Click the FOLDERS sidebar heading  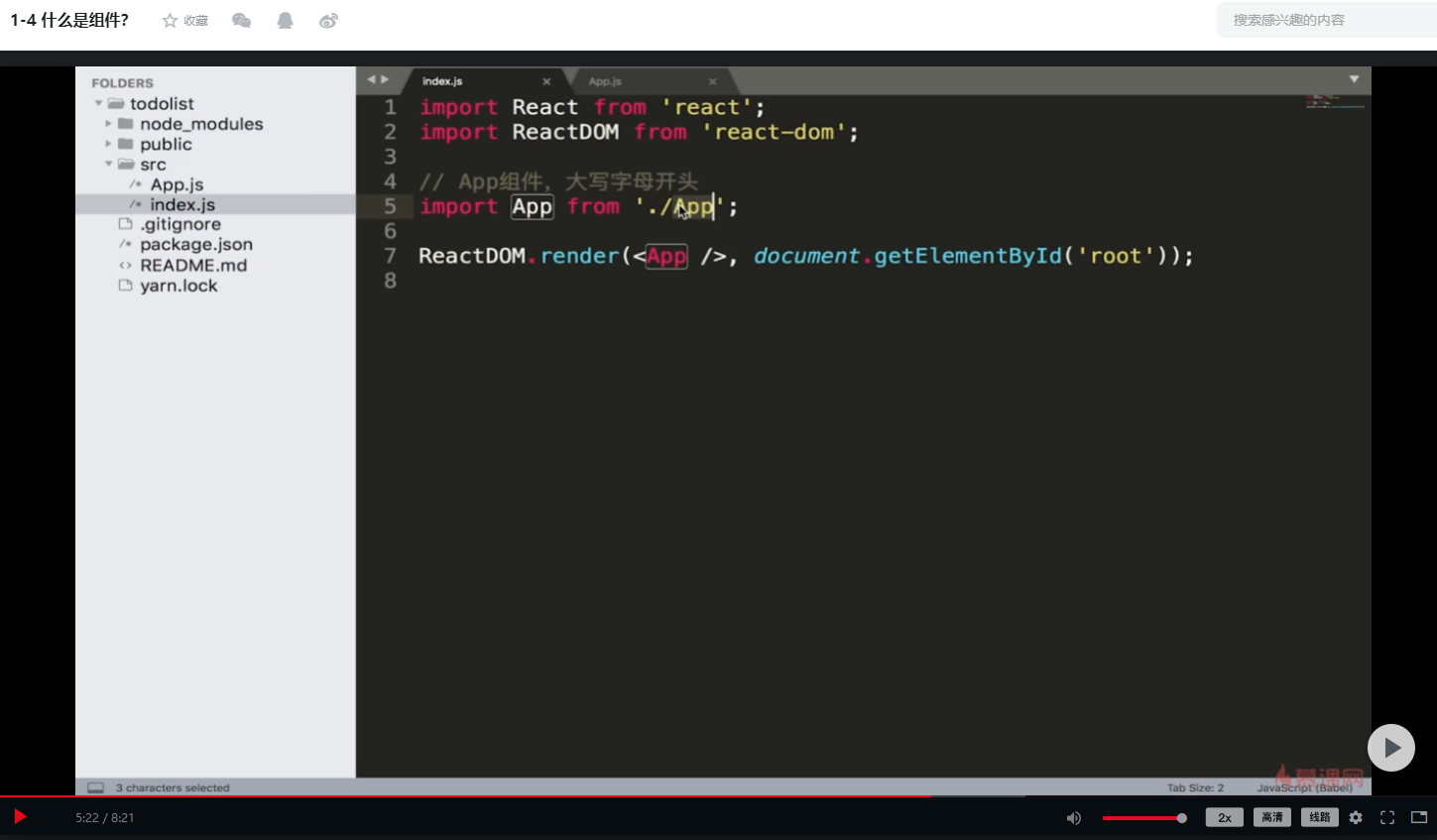[122, 83]
